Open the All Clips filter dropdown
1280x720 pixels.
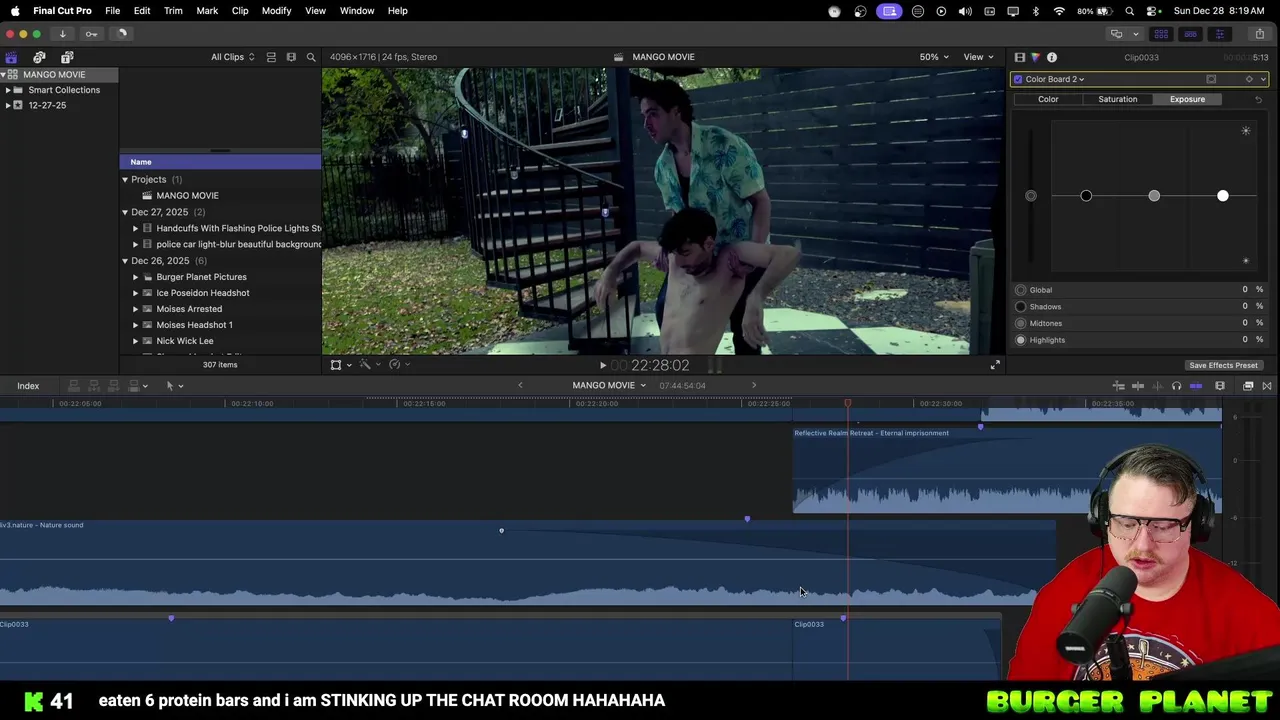tap(232, 57)
